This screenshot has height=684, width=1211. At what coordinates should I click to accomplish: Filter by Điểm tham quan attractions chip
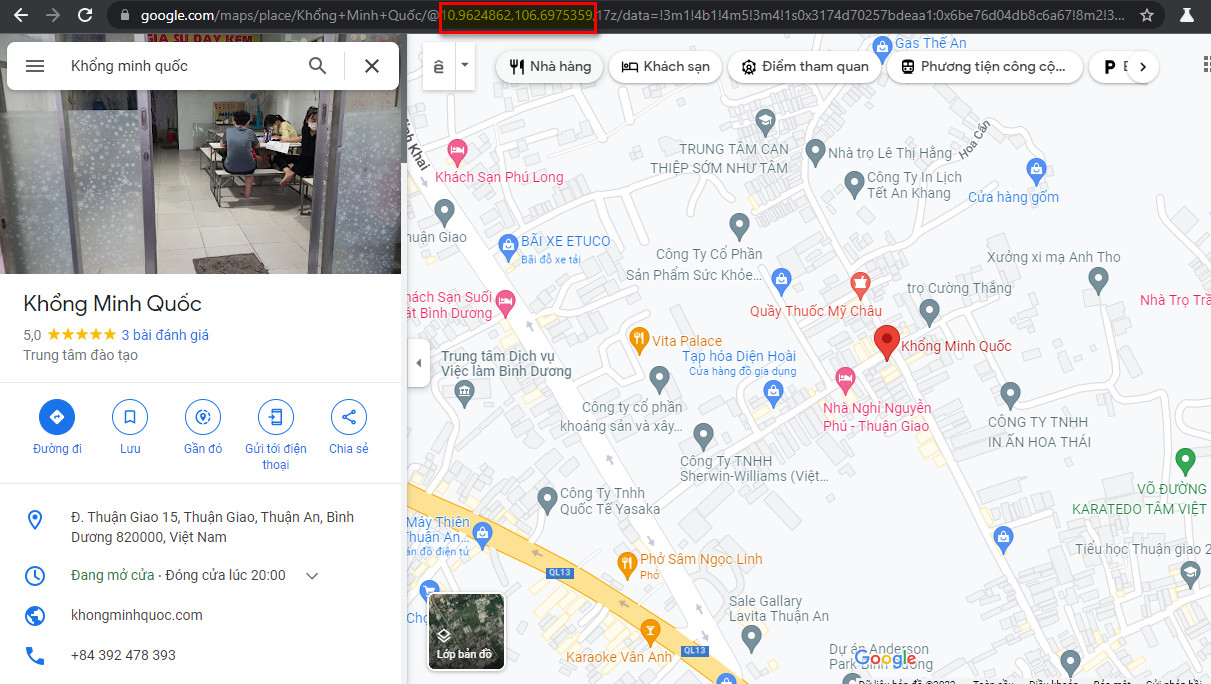(804, 67)
